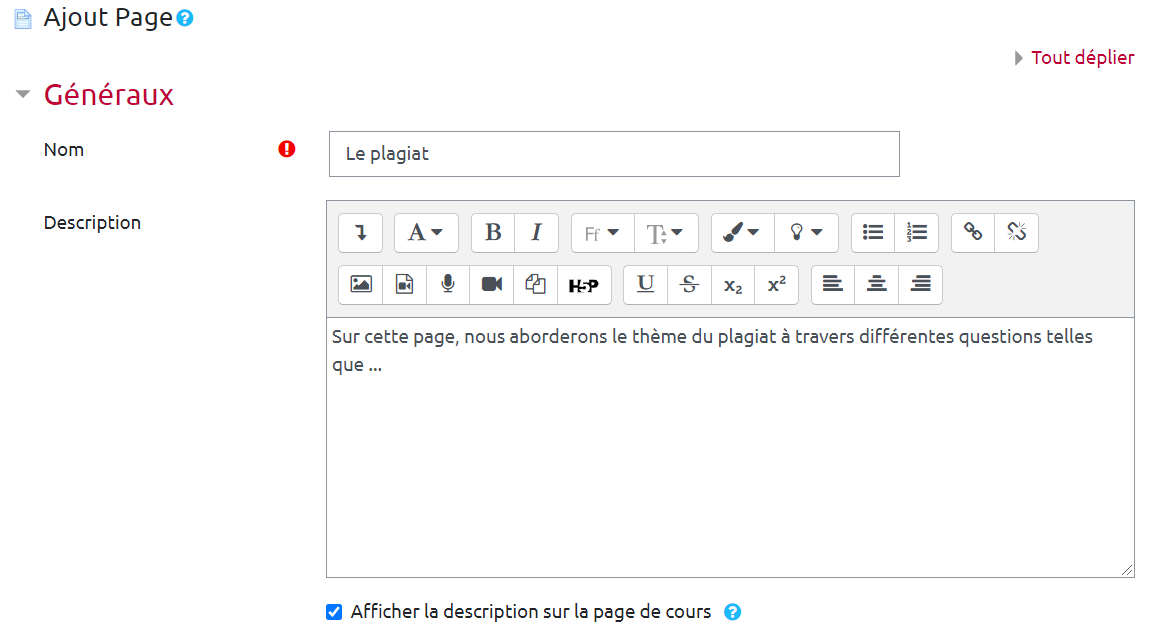Record audio with the microphone icon
Screen dimensions: 1149x629
pyautogui.click(x=448, y=285)
